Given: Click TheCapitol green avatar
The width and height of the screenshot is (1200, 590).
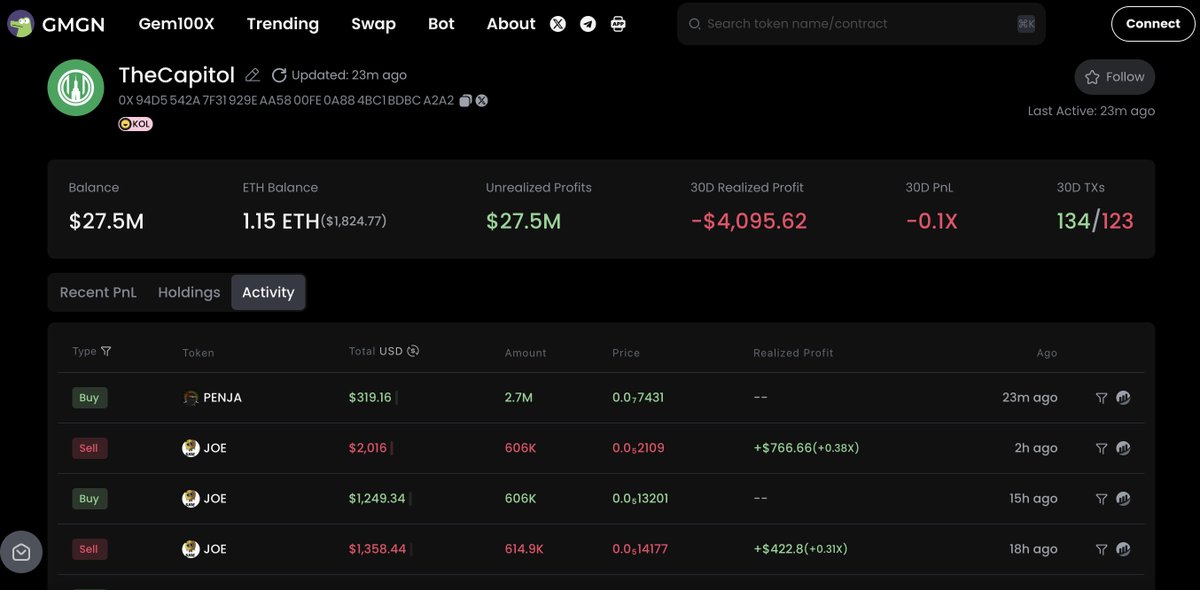Looking at the screenshot, I should pyautogui.click(x=76, y=88).
